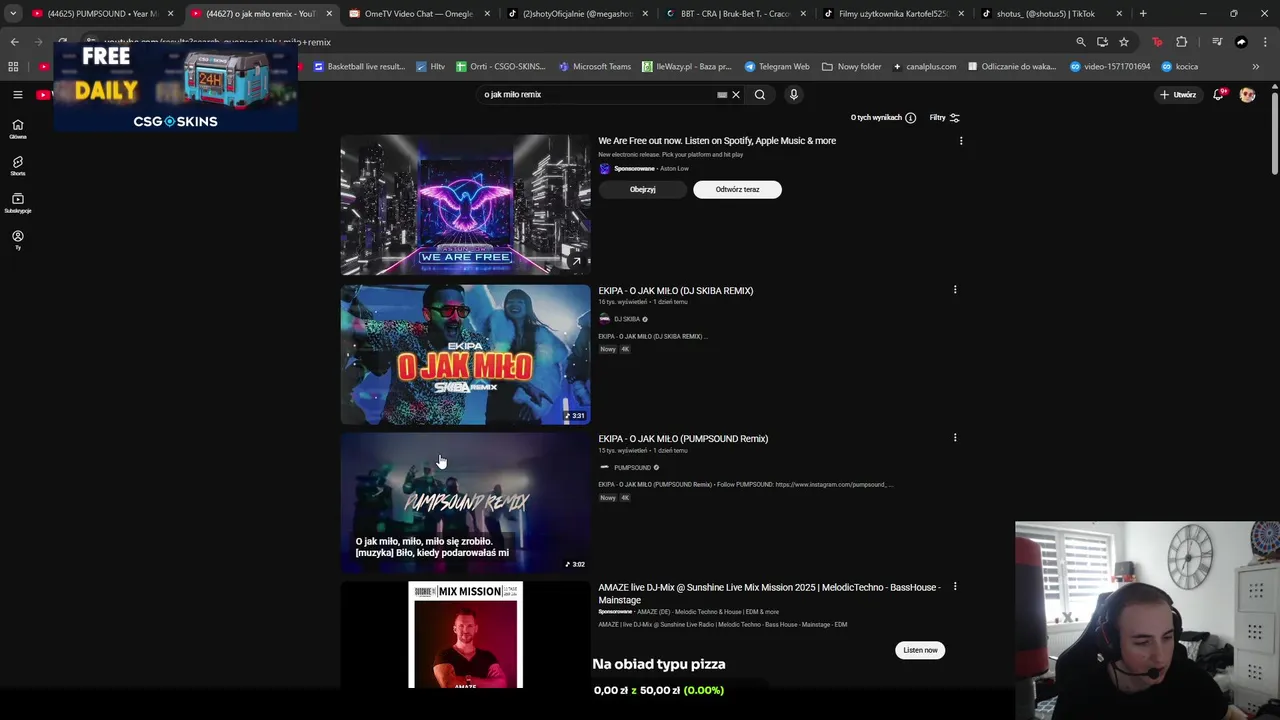Viewport: 1280px width, 720px height.
Task: Open options for AMAZE live DJ-Mix ad
Action: click(955, 587)
